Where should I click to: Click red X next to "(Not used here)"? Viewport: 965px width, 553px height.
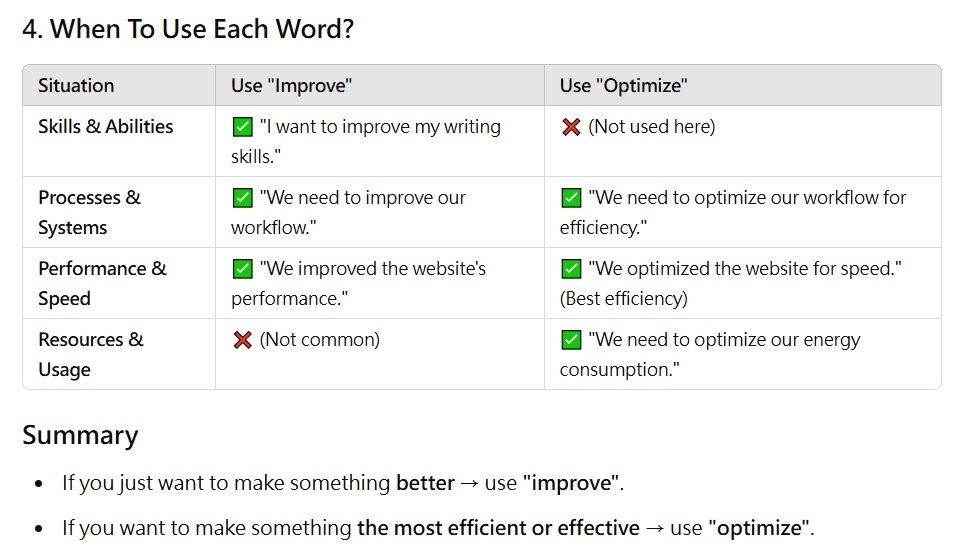tap(571, 127)
